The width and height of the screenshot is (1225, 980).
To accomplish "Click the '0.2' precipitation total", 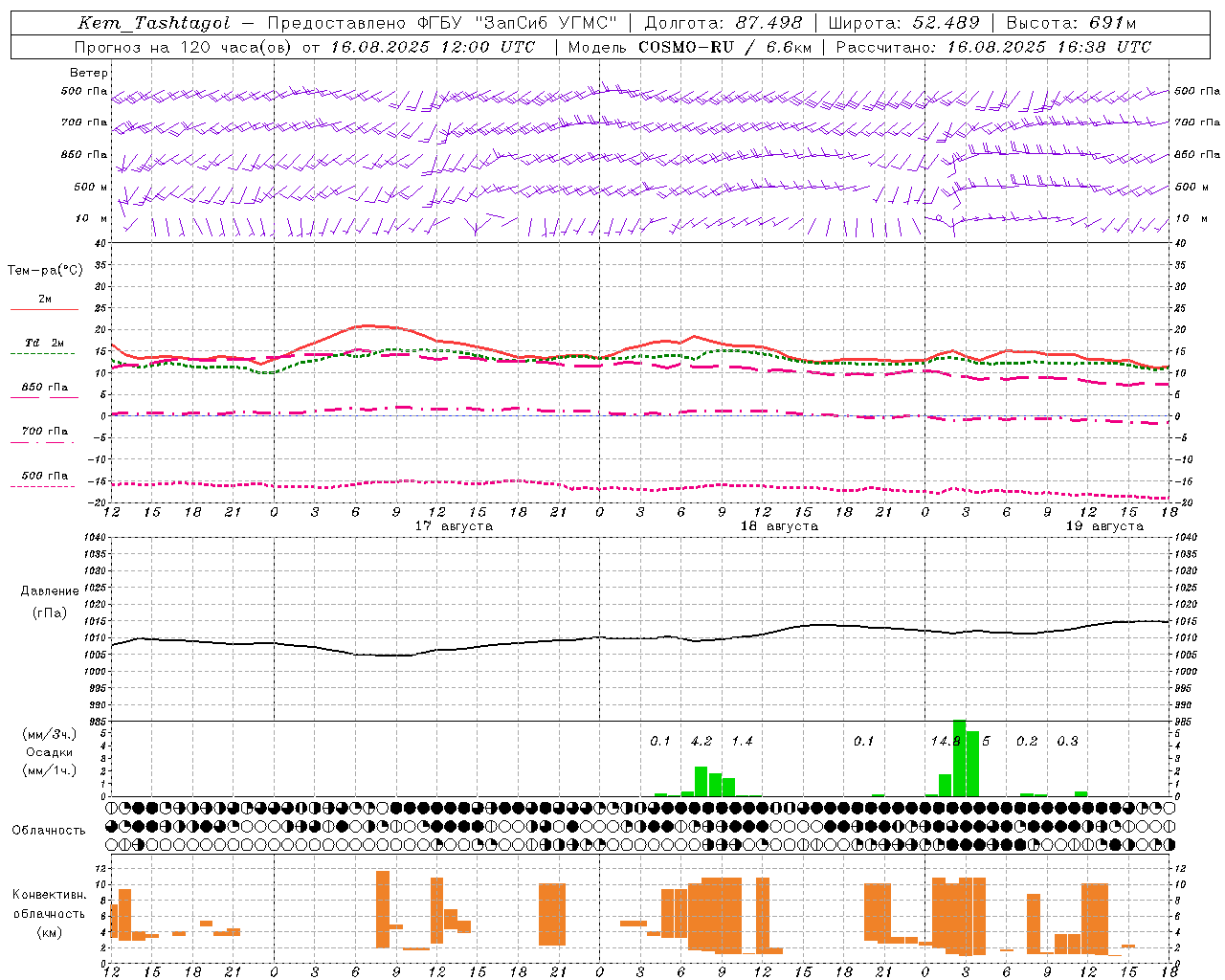I will coord(1027,742).
